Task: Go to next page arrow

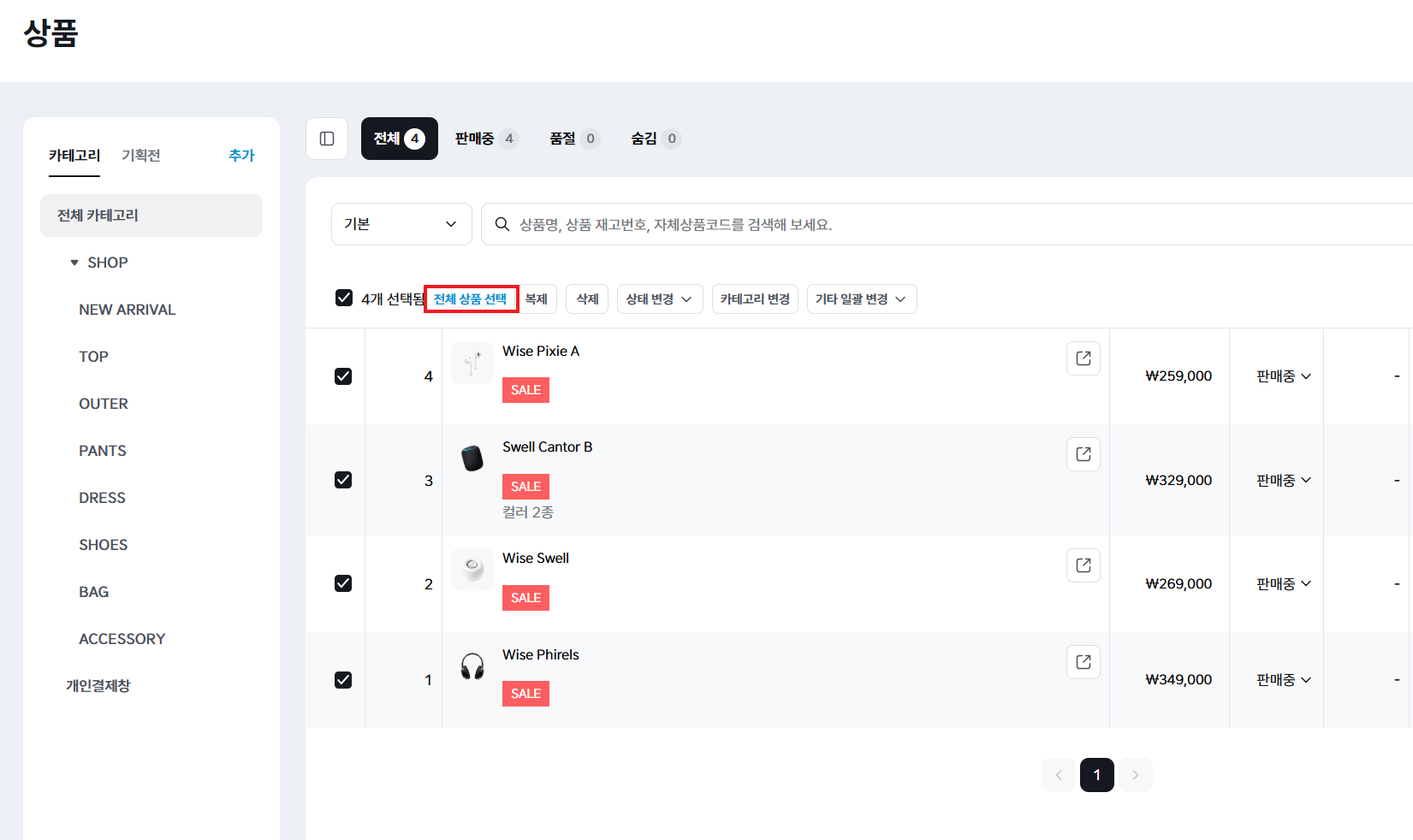Action: coord(1135,775)
